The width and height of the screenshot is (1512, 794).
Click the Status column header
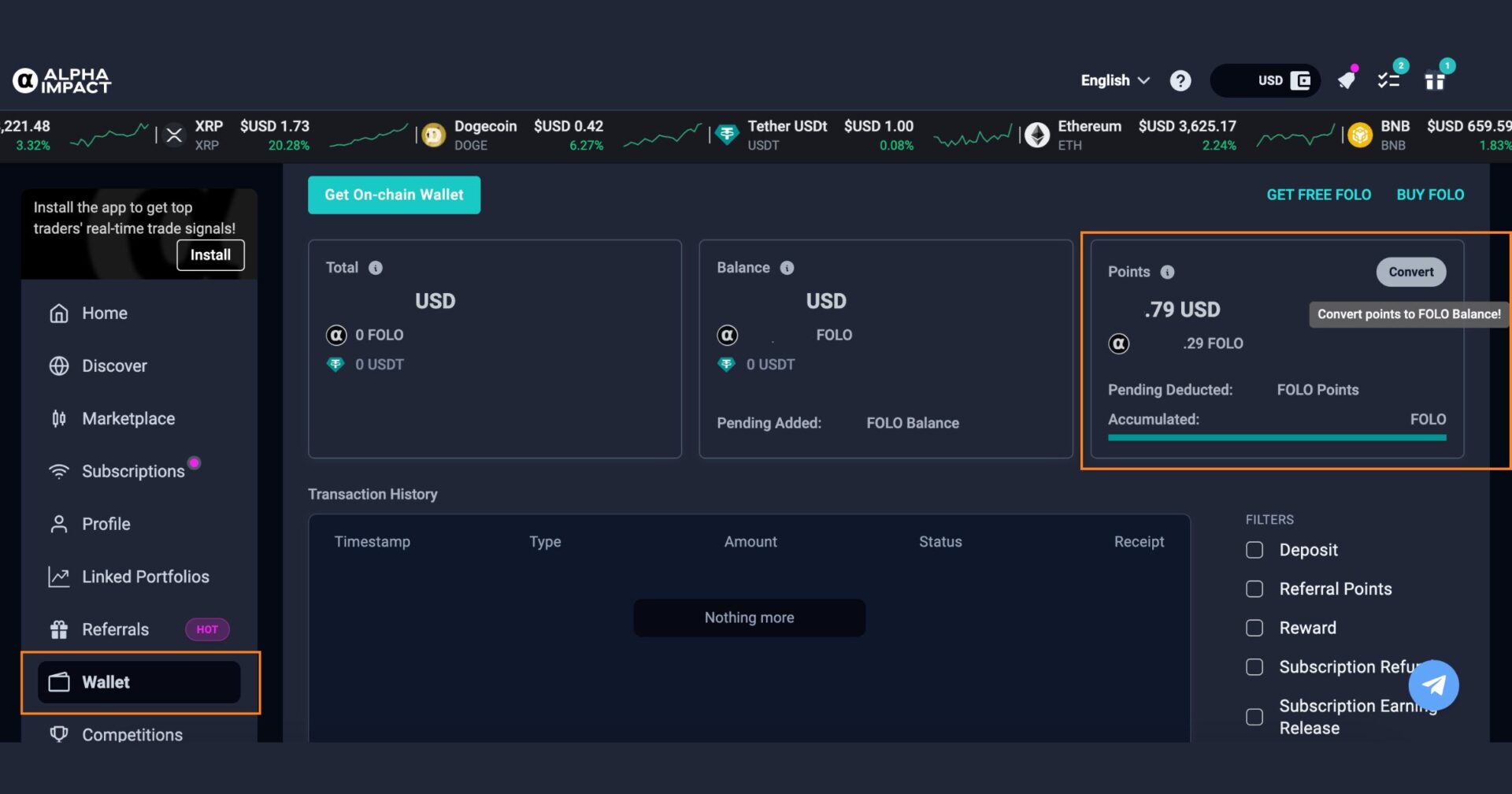coord(940,542)
